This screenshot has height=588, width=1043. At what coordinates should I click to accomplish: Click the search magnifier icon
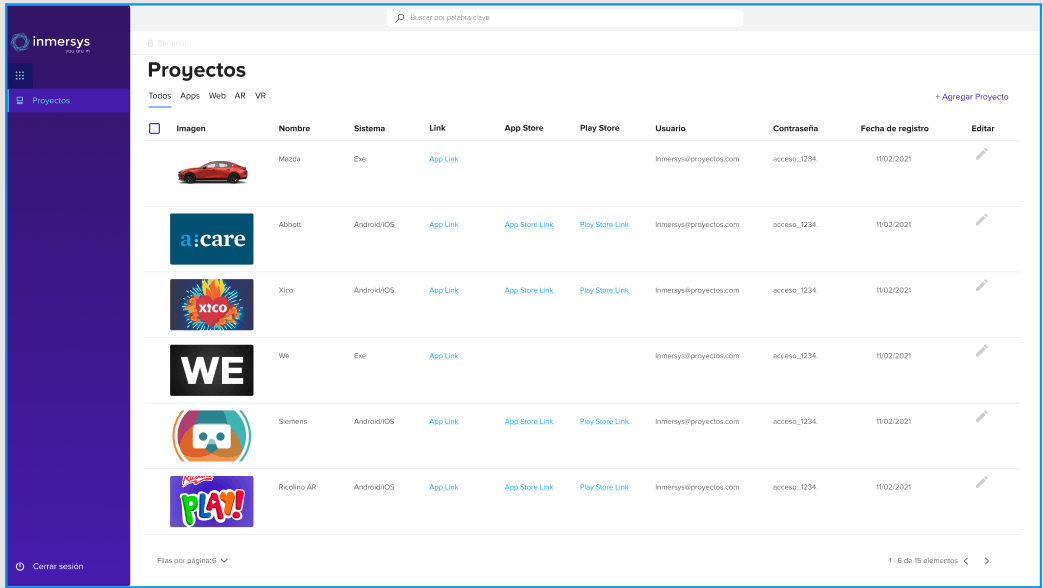click(399, 17)
